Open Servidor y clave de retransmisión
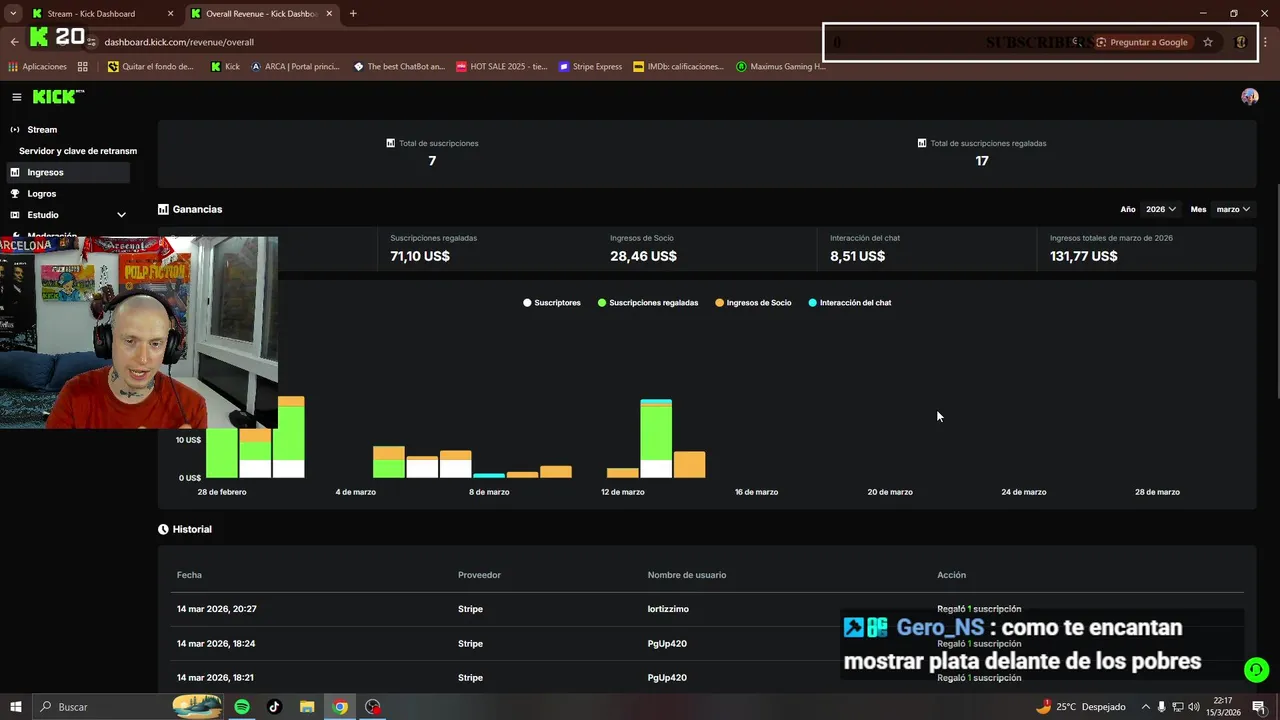Screen dimensions: 1280x720 tap(78, 151)
